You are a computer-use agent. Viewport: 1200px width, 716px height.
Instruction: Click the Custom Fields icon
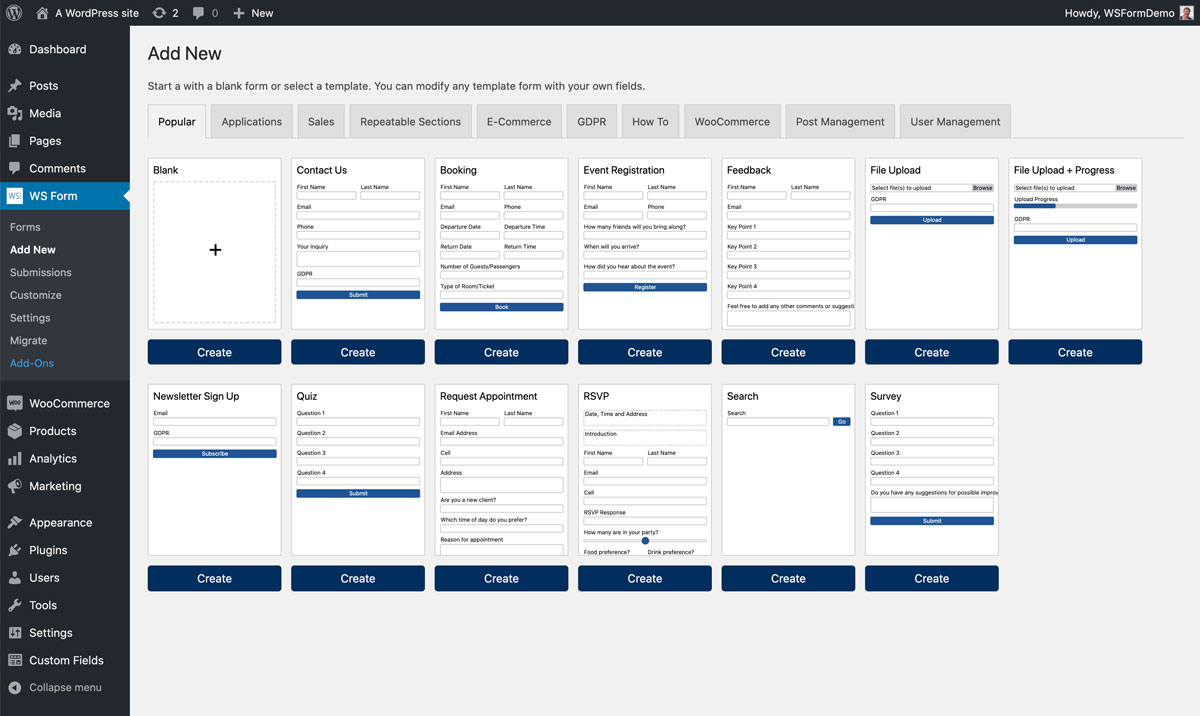(15, 660)
